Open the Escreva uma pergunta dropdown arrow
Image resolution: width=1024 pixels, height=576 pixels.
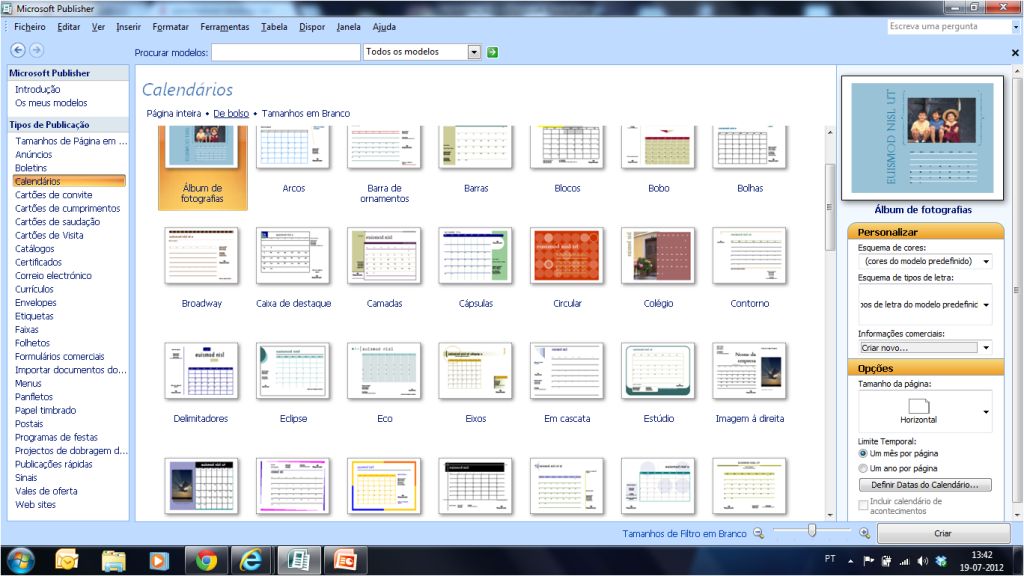point(1015,27)
